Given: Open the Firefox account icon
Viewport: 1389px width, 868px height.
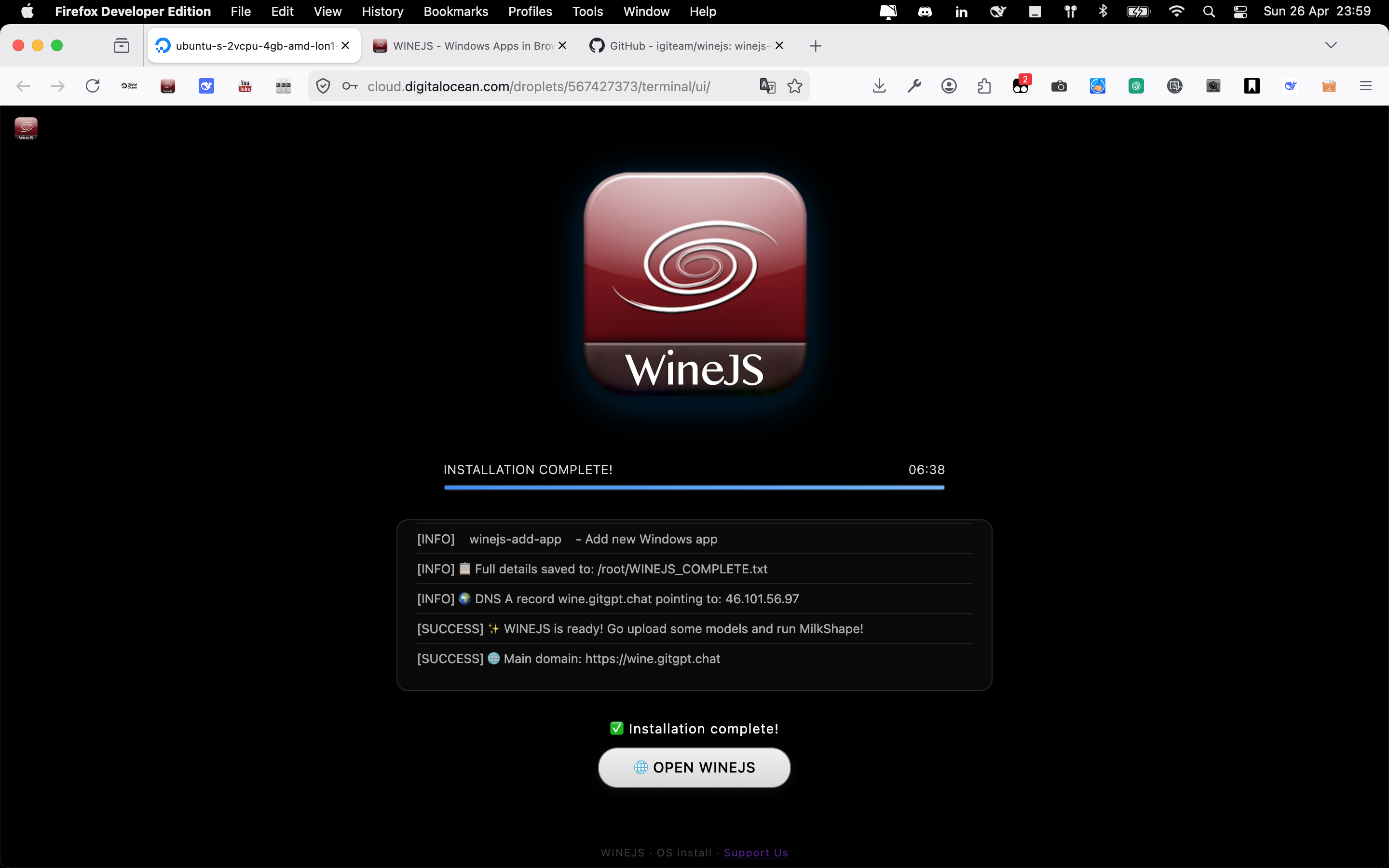Looking at the screenshot, I should pos(949,86).
